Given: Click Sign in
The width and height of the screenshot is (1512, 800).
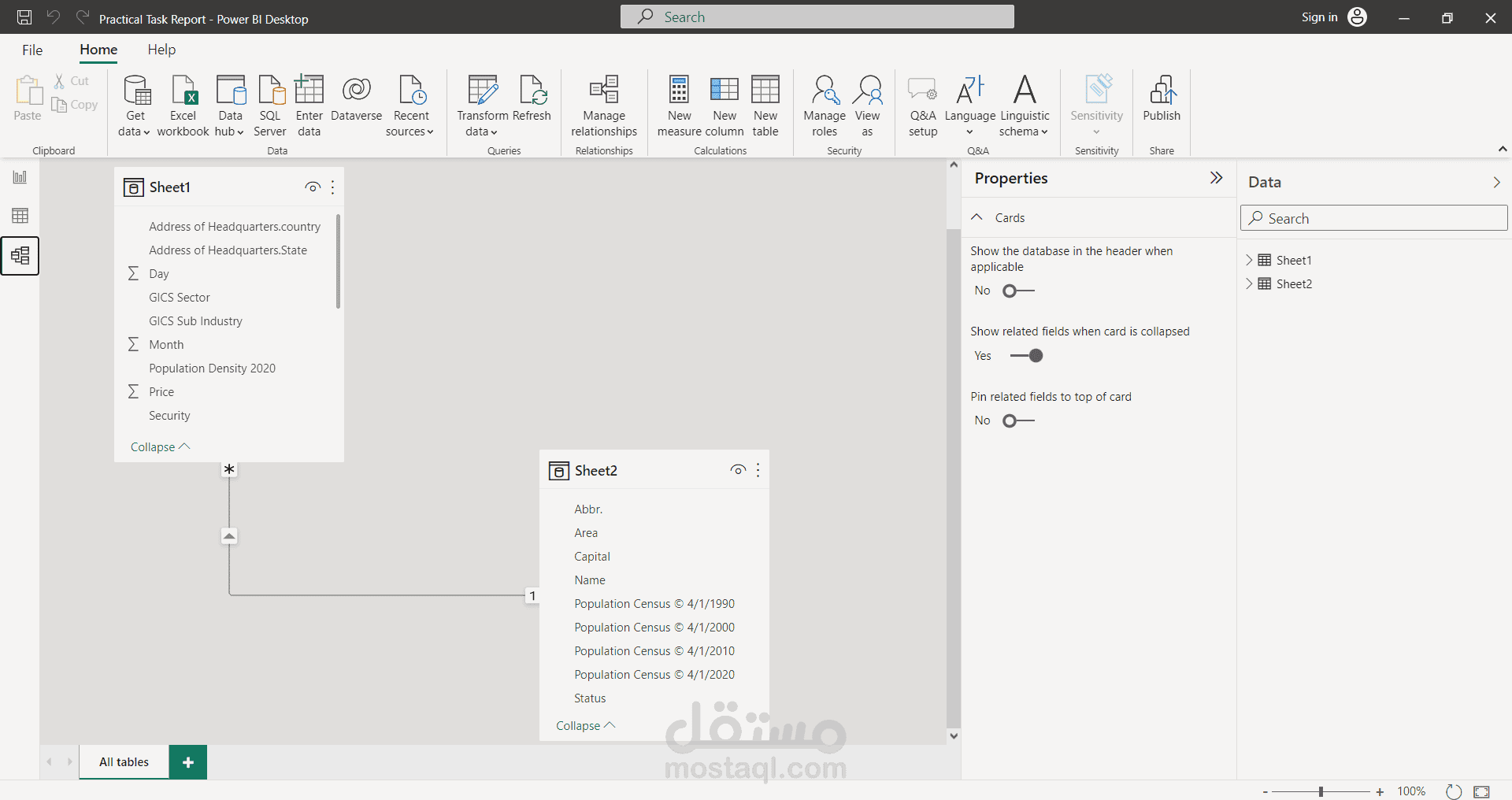Looking at the screenshot, I should (1319, 17).
